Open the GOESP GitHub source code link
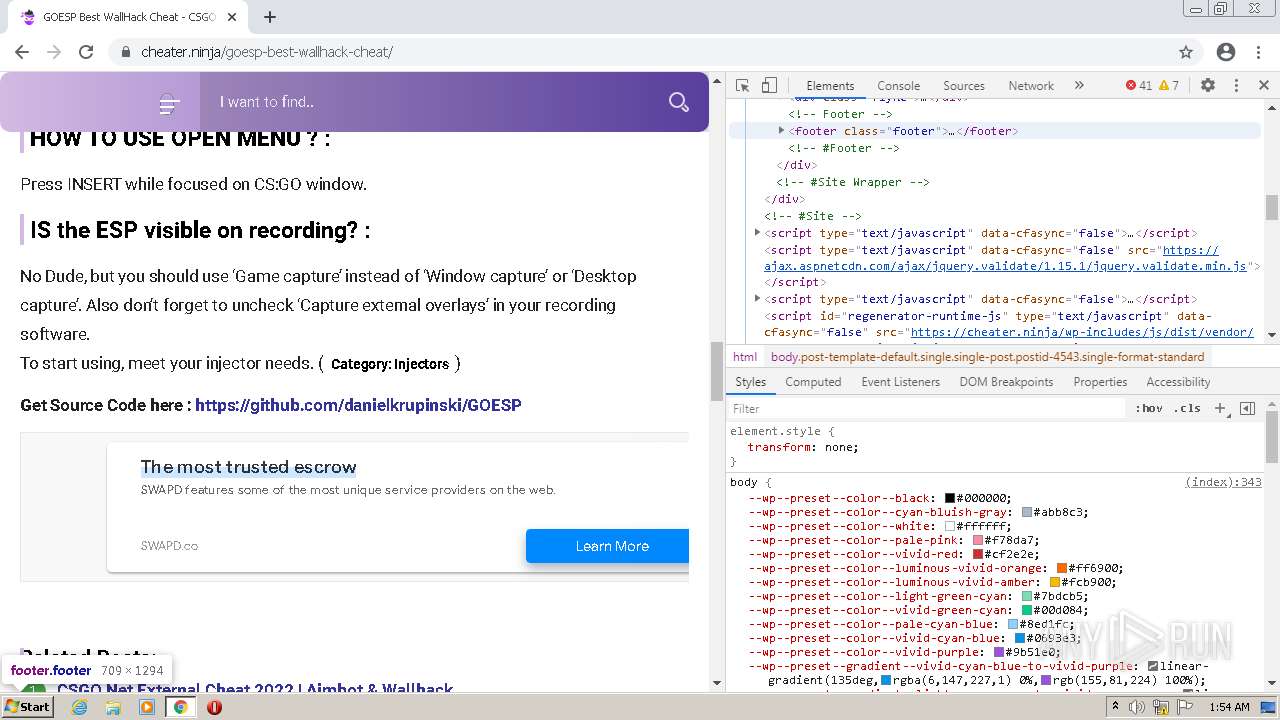This screenshot has width=1280, height=720. [x=358, y=405]
